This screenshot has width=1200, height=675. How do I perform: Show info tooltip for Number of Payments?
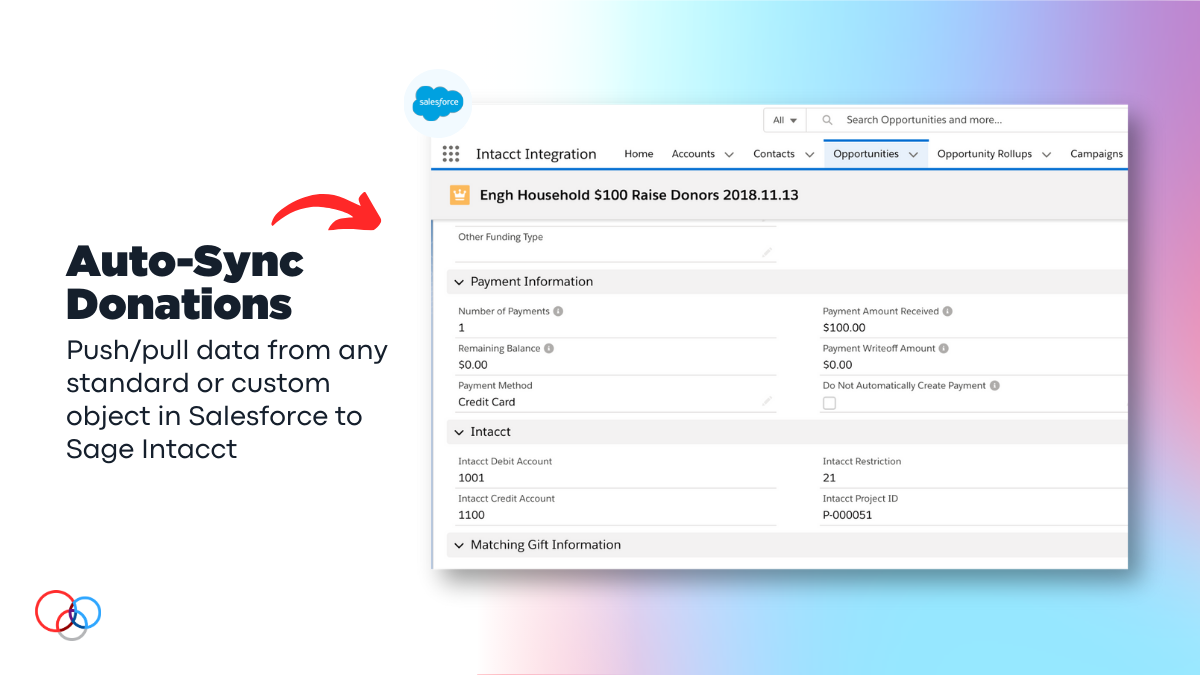point(558,311)
